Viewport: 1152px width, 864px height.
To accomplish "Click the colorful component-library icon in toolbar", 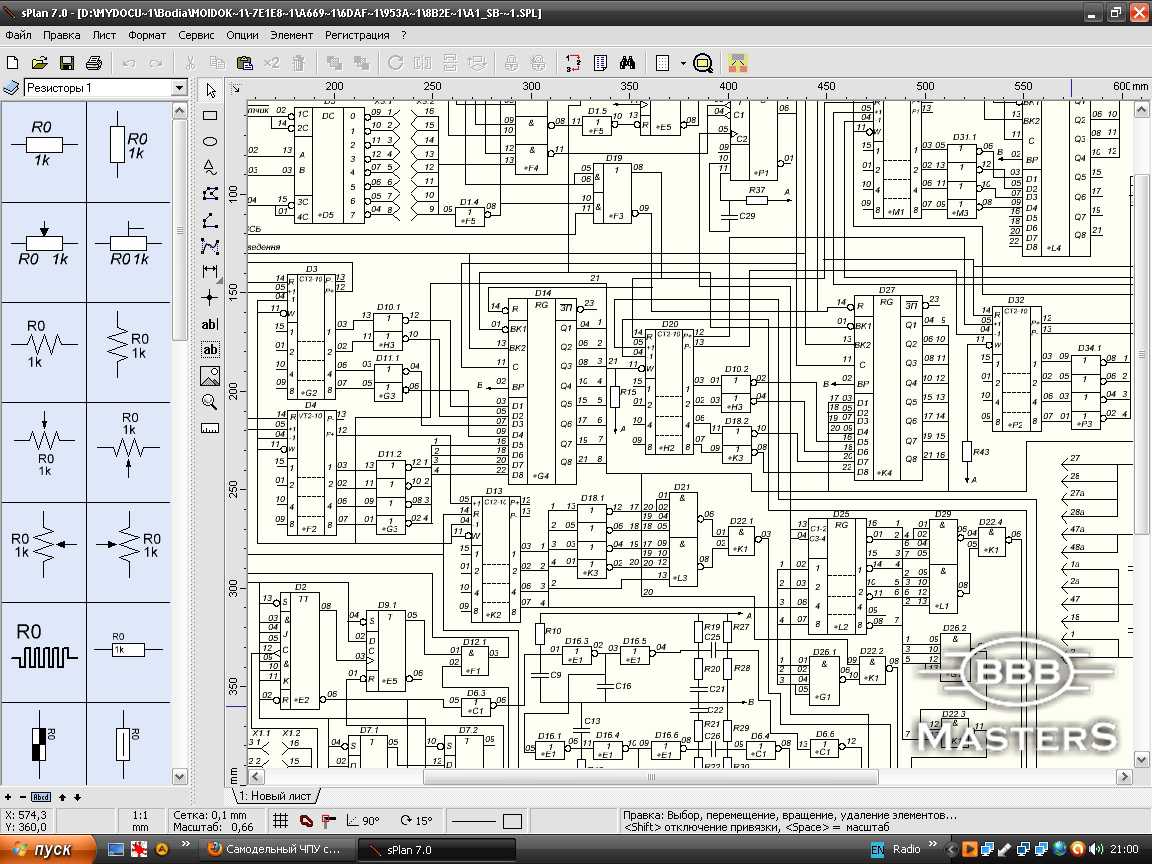I will pyautogui.click(x=738, y=63).
